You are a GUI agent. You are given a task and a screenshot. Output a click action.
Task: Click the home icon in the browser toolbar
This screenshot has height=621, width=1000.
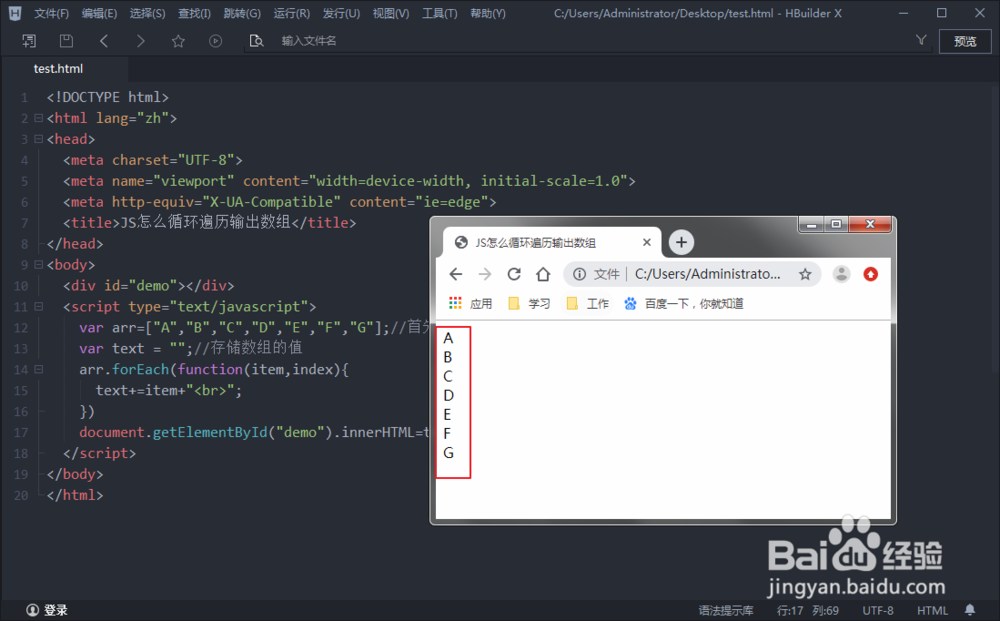(543, 273)
